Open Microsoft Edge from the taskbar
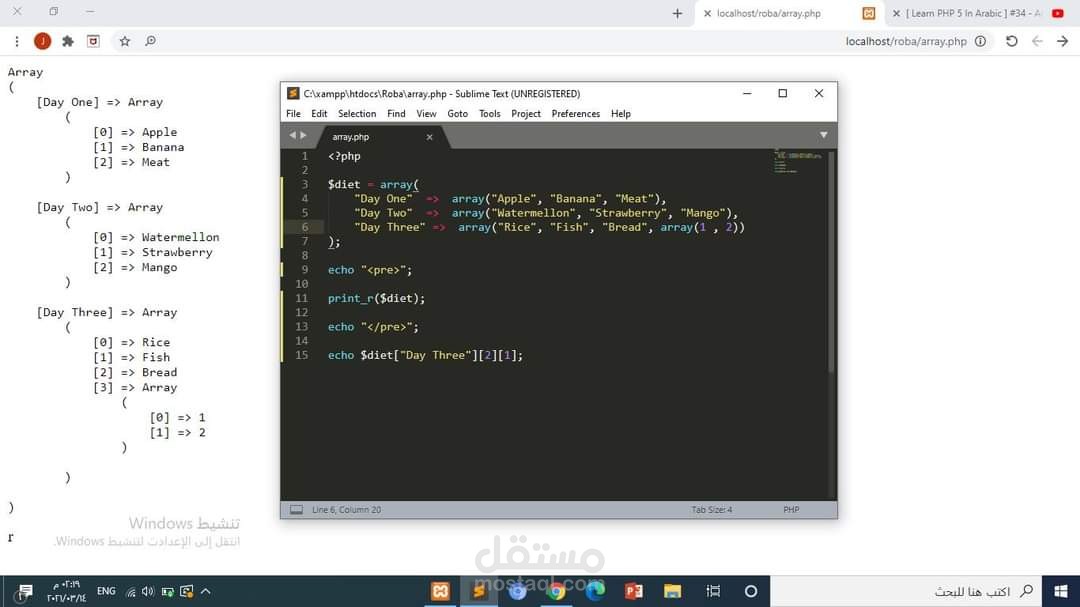 pyautogui.click(x=595, y=591)
